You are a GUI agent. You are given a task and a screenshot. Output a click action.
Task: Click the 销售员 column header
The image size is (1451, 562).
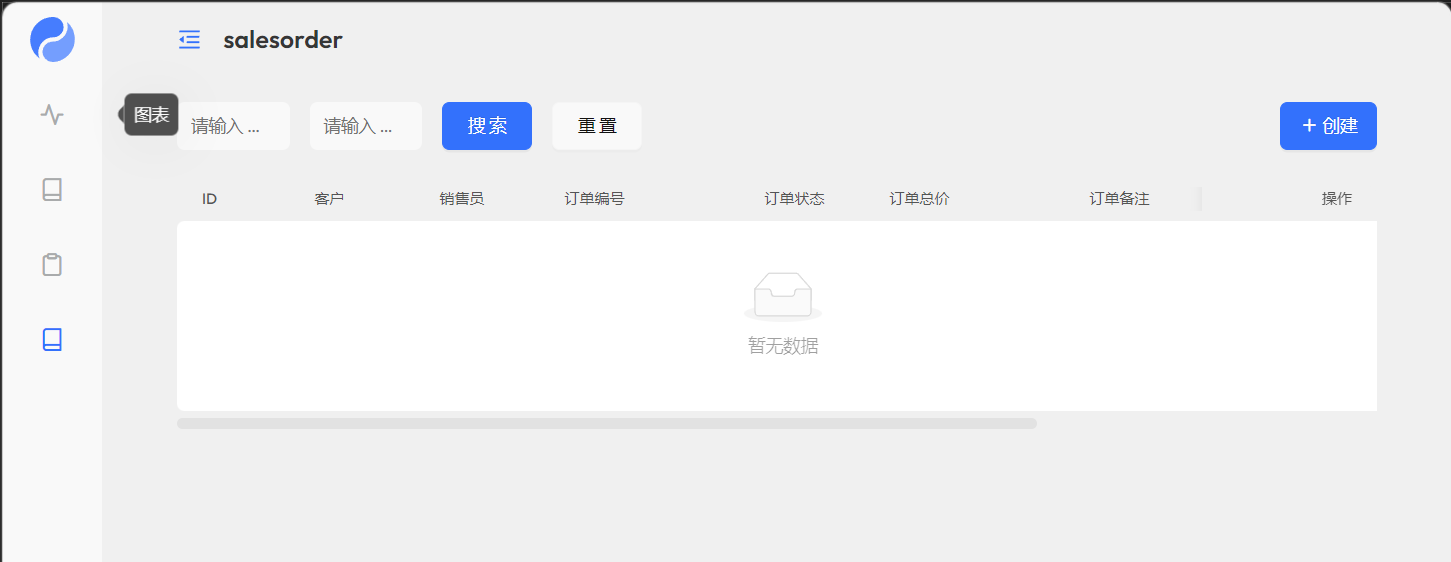[462, 199]
